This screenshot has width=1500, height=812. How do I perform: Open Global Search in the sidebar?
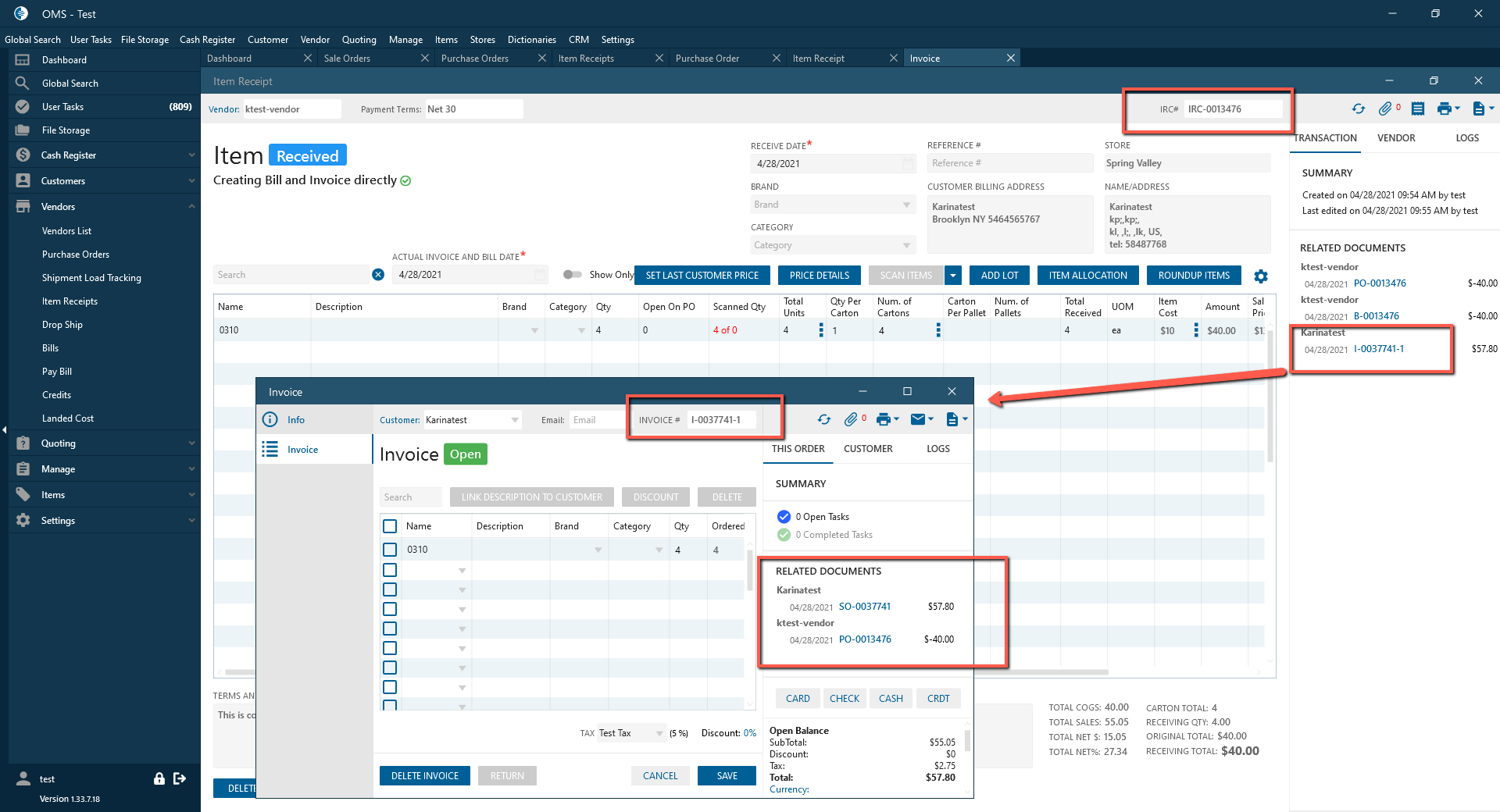click(105, 84)
